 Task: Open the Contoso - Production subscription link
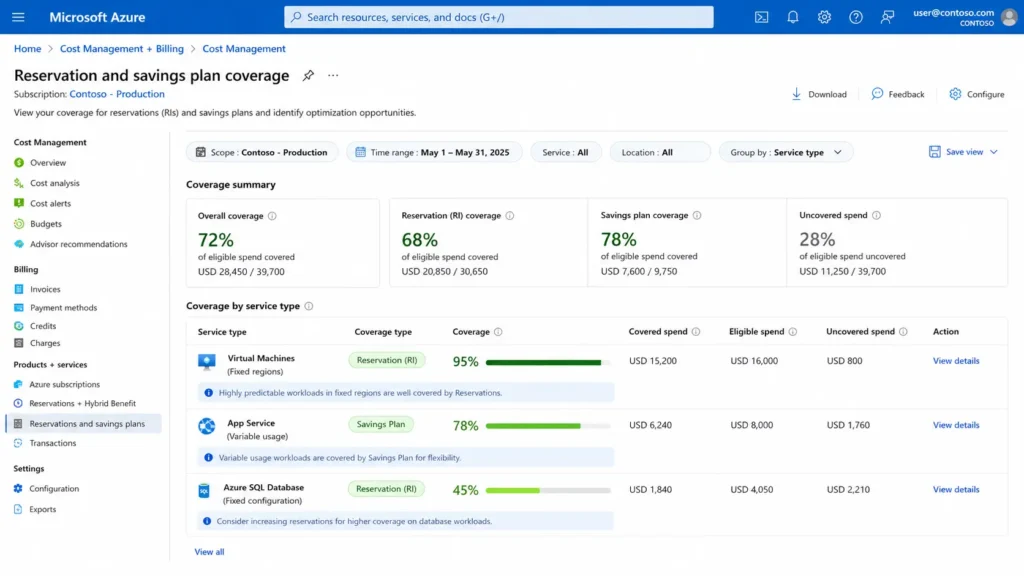tap(117, 94)
